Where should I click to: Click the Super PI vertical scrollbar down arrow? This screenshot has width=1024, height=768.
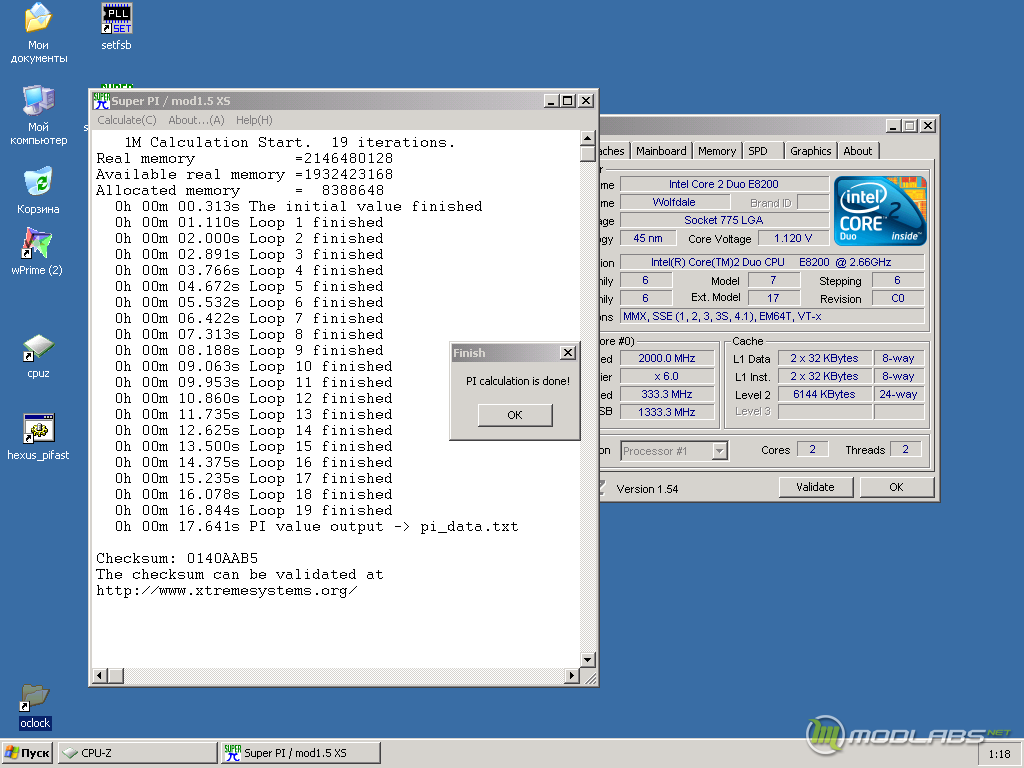(587, 660)
